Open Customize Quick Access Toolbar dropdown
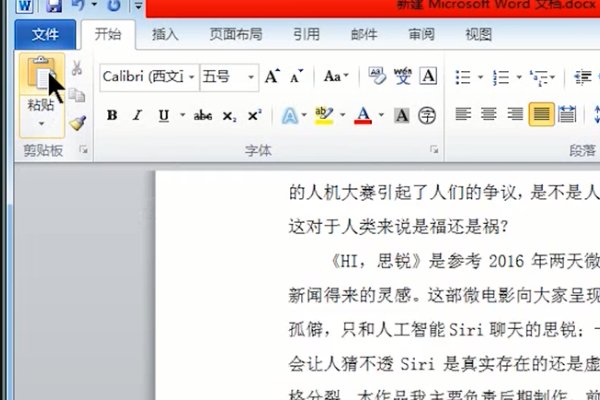 pyautogui.click(x=138, y=6)
